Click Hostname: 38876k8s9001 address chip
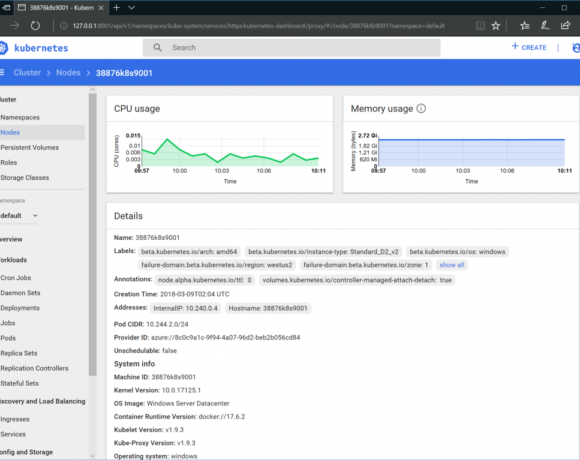The width and height of the screenshot is (580, 460). click(x=268, y=308)
